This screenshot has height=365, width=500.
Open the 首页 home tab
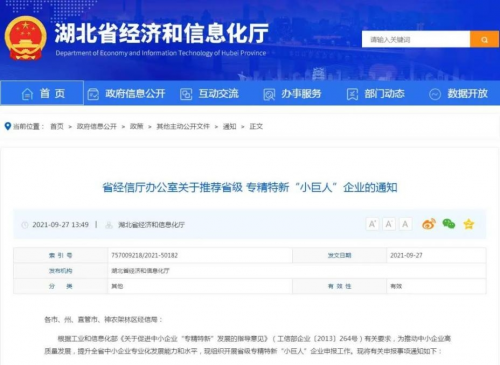tap(42, 93)
